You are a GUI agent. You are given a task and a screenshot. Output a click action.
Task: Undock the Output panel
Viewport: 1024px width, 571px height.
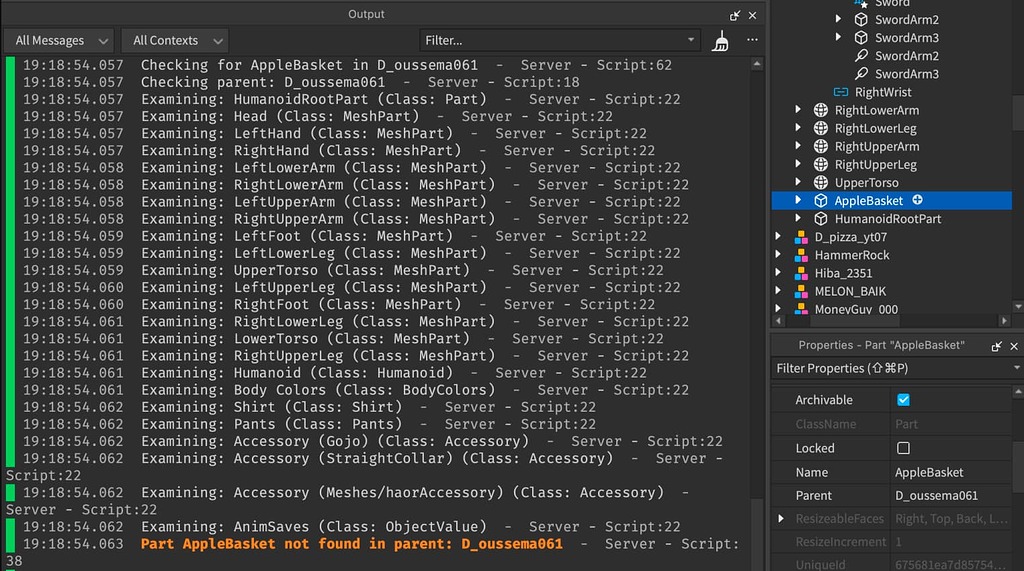pyautogui.click(x=735, y=15)
